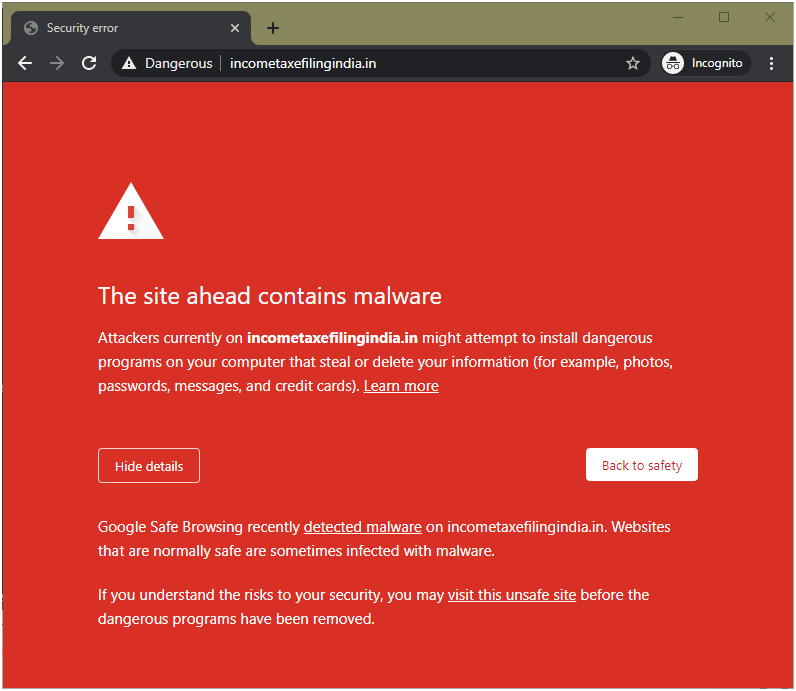Minimize the browser window
Screen dimensions: 796x691
click(x=678, y=17)
